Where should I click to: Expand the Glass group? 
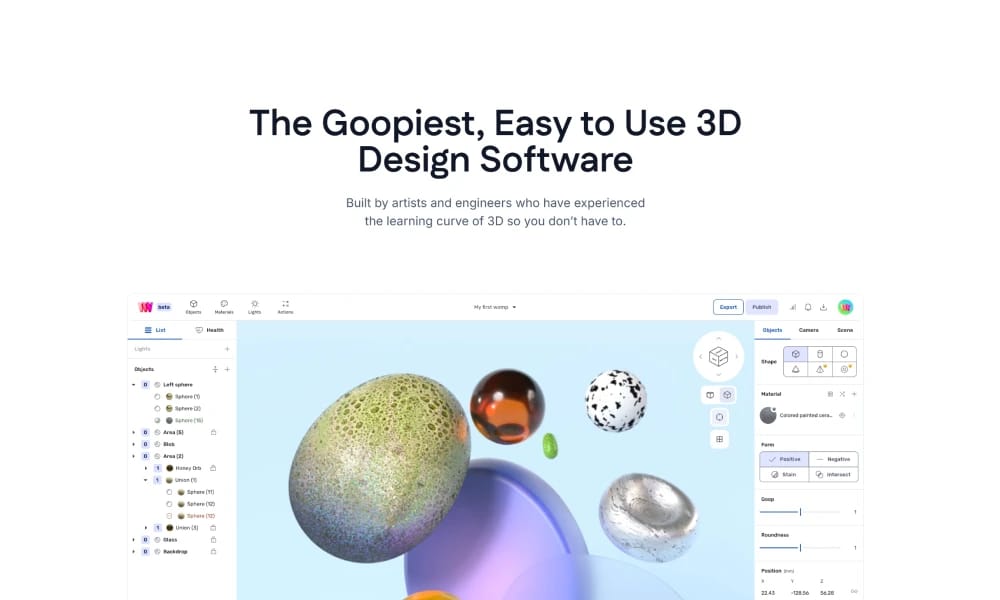[134, 539]
